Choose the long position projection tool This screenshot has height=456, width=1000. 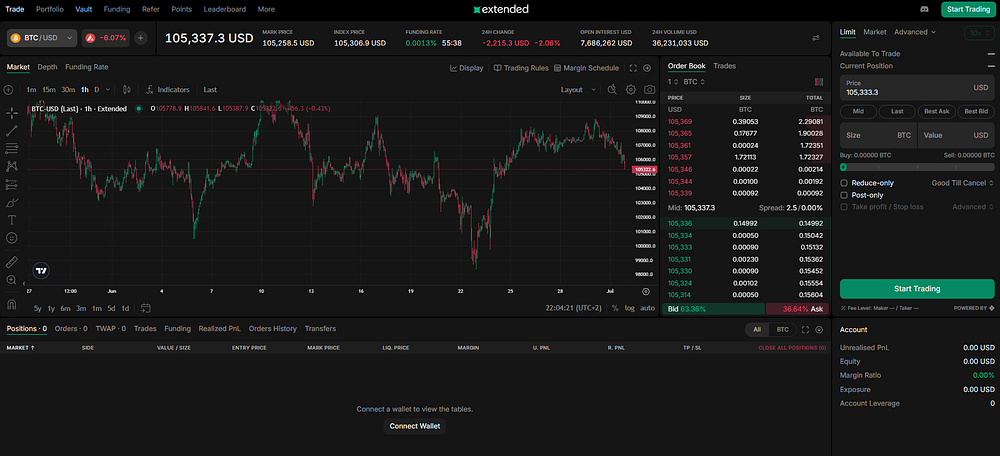11,184
